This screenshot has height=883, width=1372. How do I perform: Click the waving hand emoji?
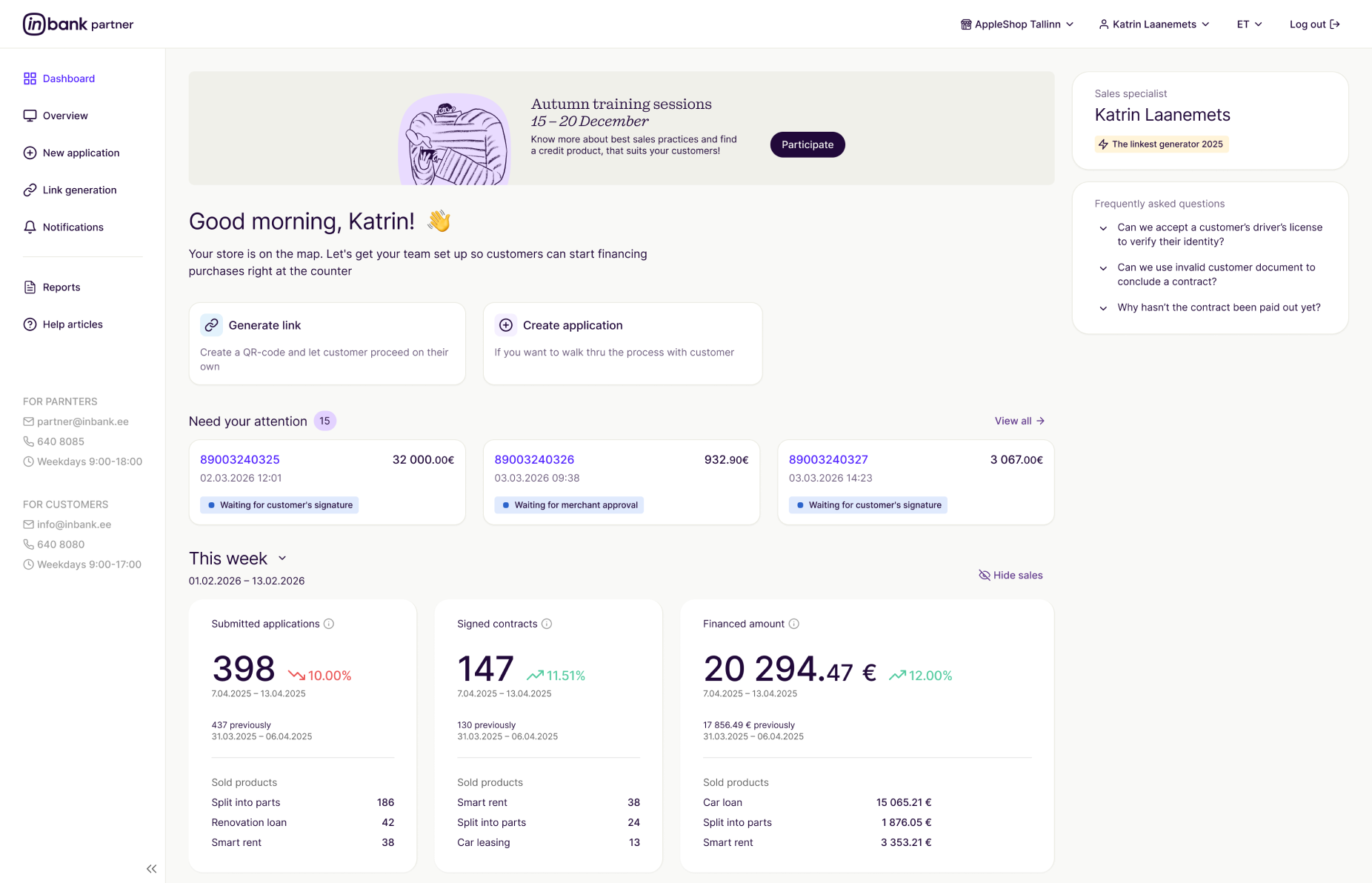pyautogui.click(x=439, y=221)
